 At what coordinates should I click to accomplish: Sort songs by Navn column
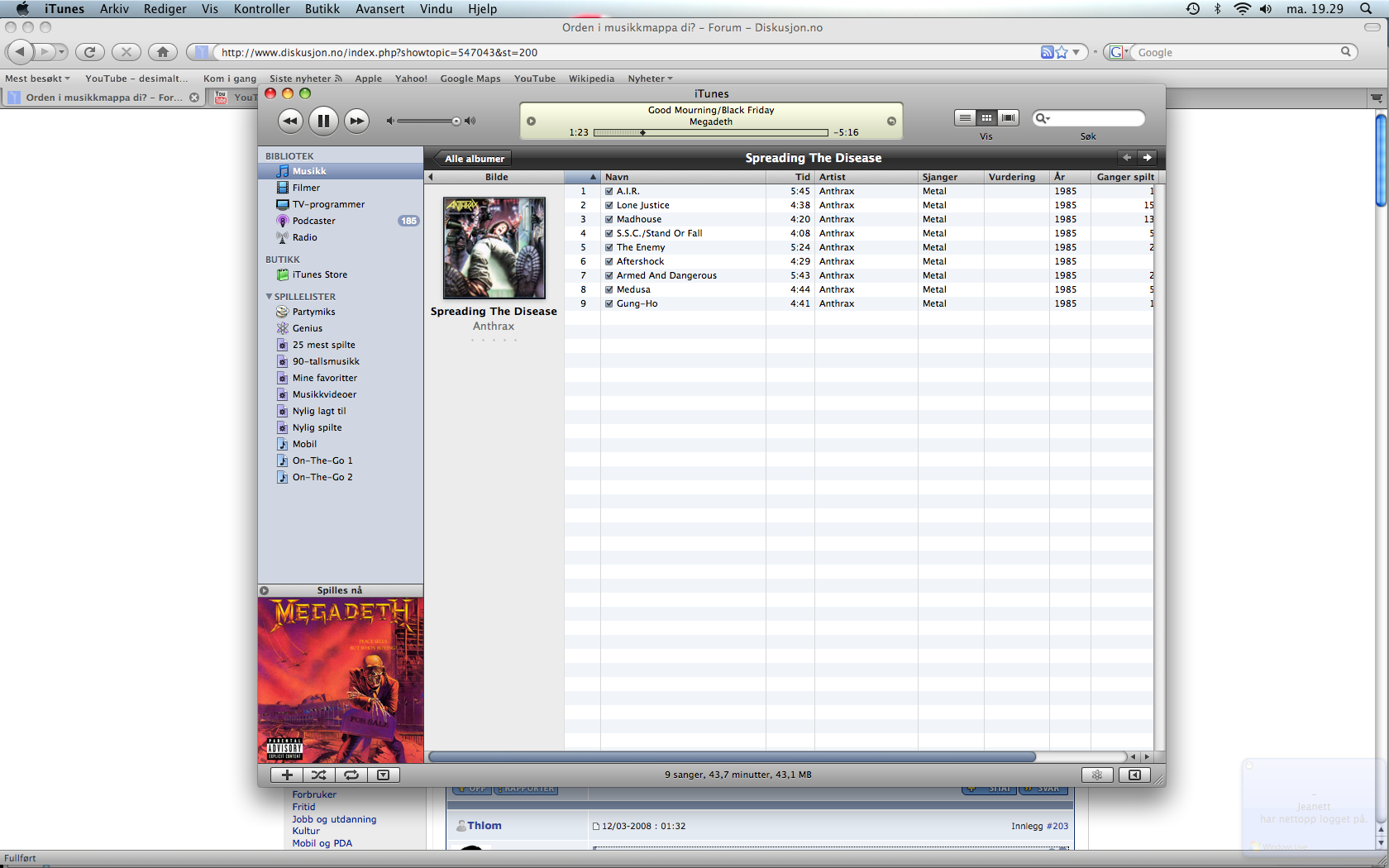683,177
